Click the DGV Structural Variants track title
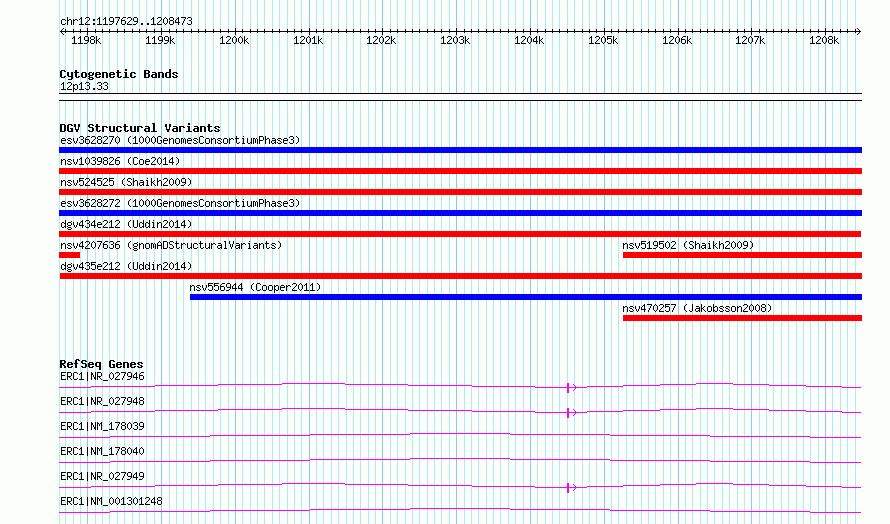The height and width of the screenshot is (524, 890). [x=140, y=128]
